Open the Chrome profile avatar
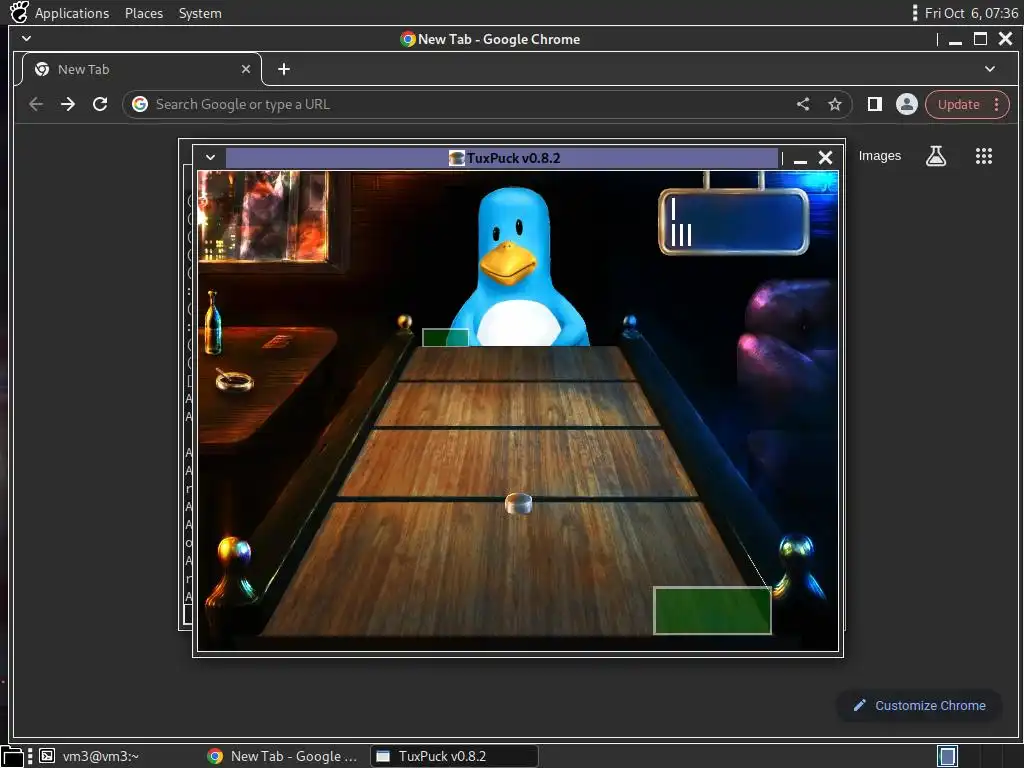The height and width of the screenshot is (768, 1024). [906, 104]
